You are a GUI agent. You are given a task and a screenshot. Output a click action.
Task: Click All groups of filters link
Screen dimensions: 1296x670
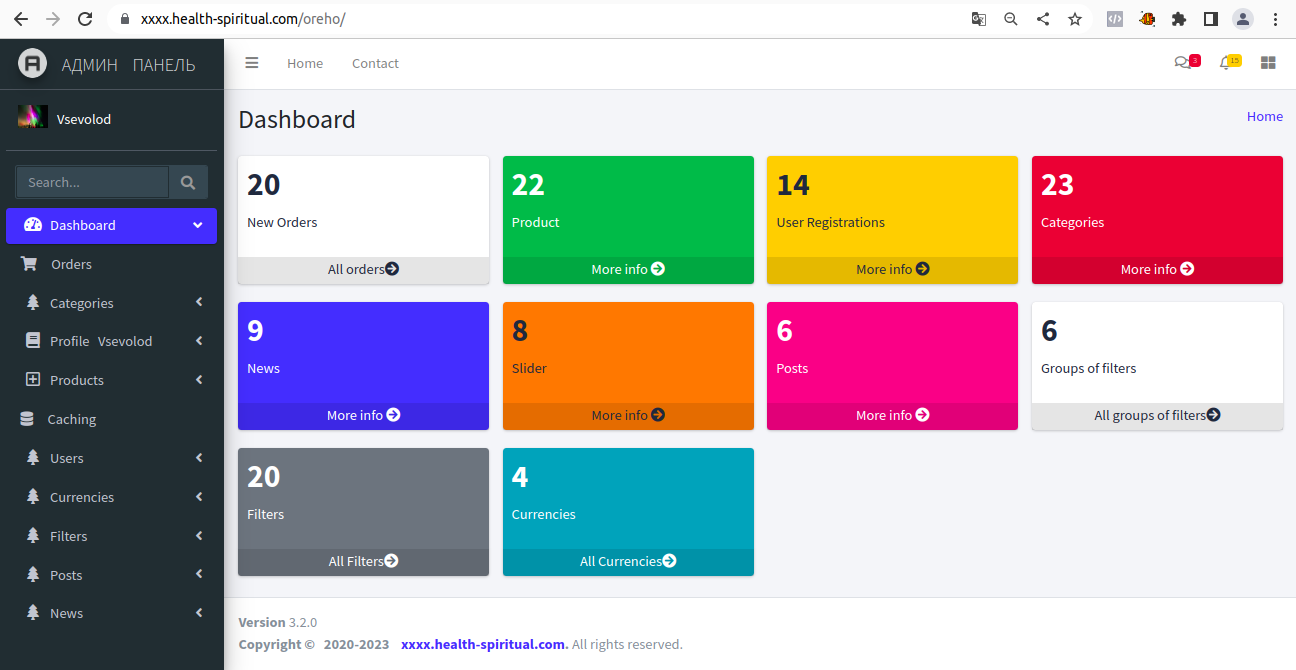[x=1157, y=415]
